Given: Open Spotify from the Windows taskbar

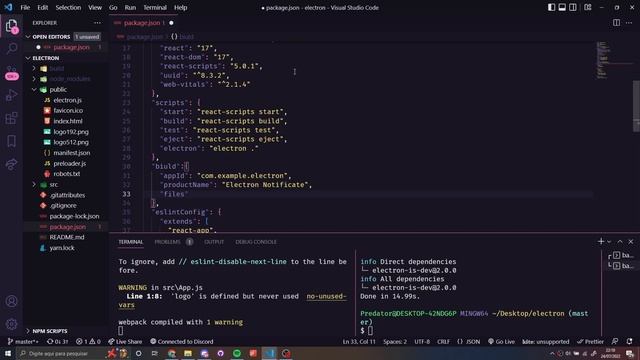Looking at the screenshot, I should tap(237, 353).
